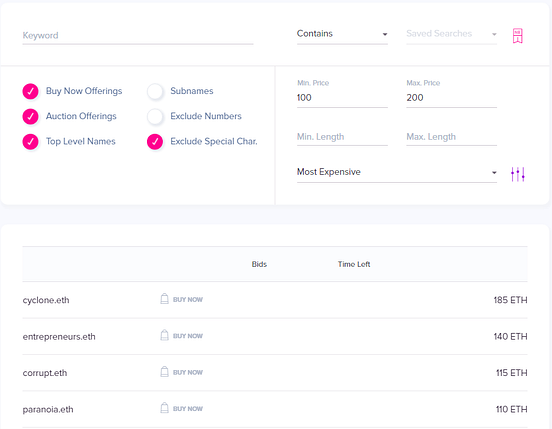Uncheck Top Level Names checkbox

pyautogui.click(x=31, y=142)
